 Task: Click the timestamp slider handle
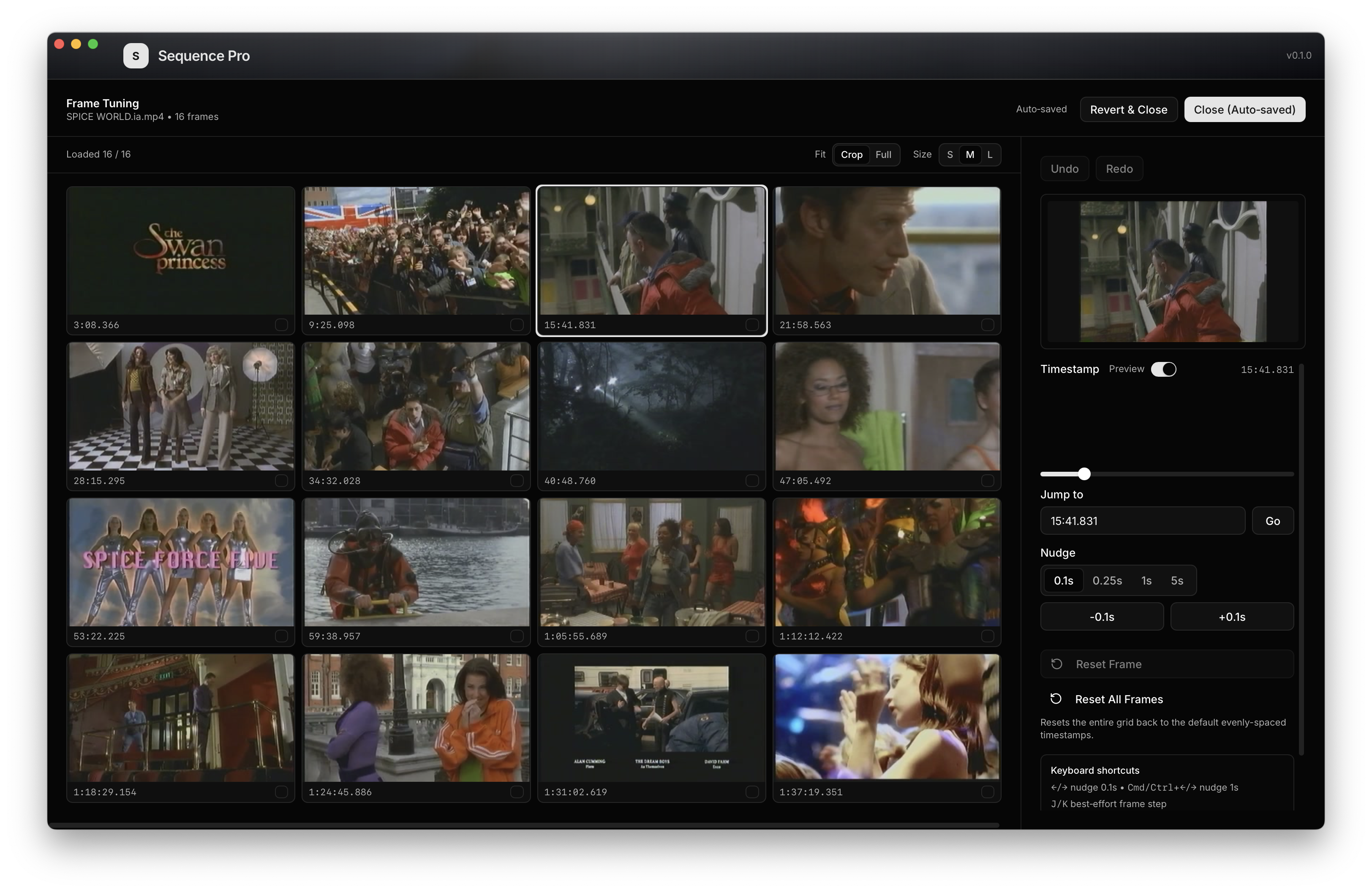coord(1084,473)
